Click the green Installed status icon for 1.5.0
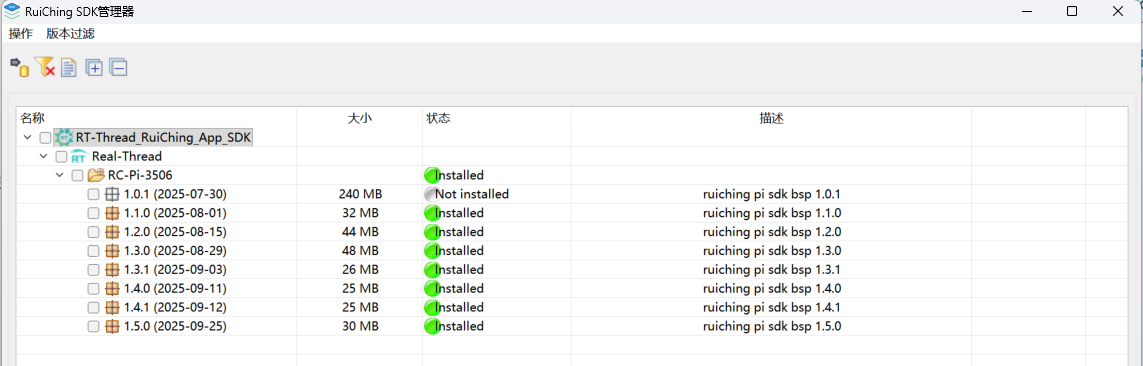Screen dimensions: 1143x366 [432, 326]
